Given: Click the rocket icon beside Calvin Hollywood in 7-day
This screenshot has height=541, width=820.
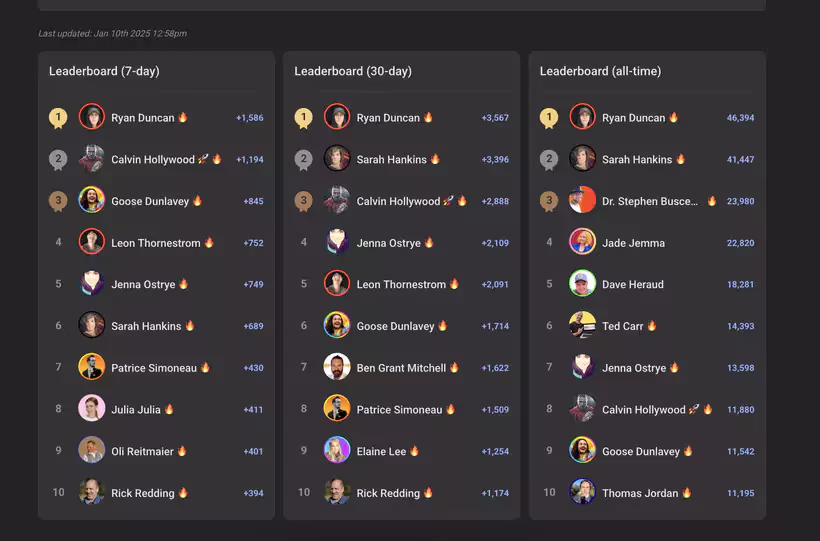Looking at the screenshot, I should 203,159.
